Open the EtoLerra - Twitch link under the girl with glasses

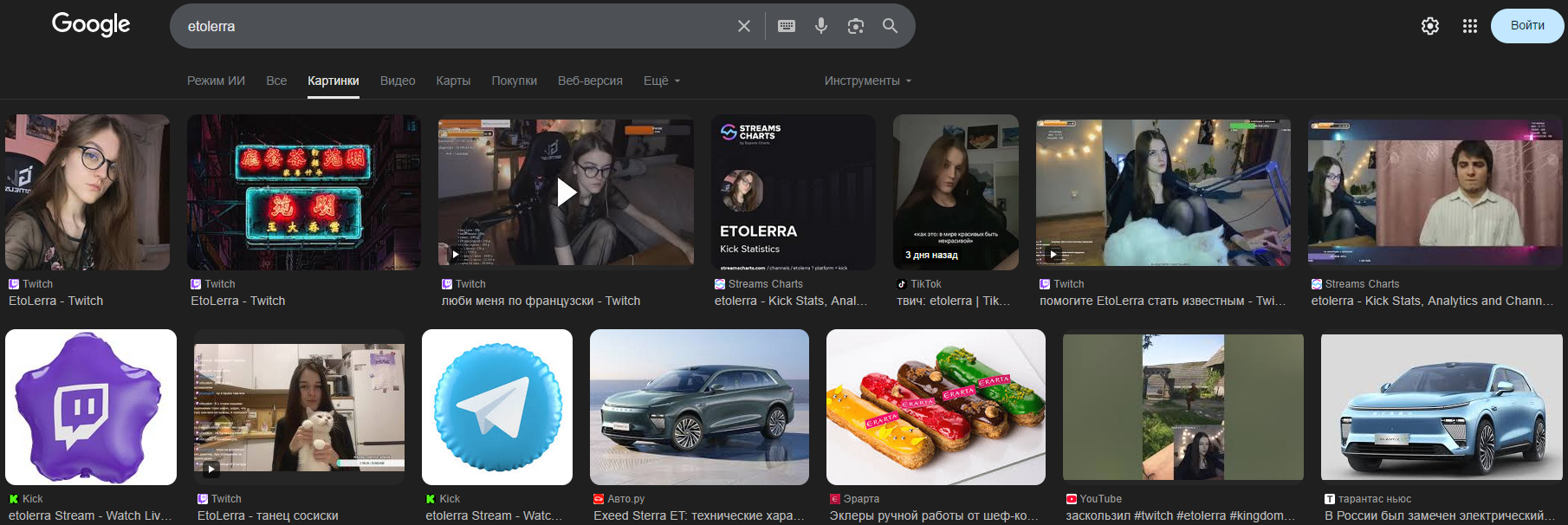tap(55, 301)
